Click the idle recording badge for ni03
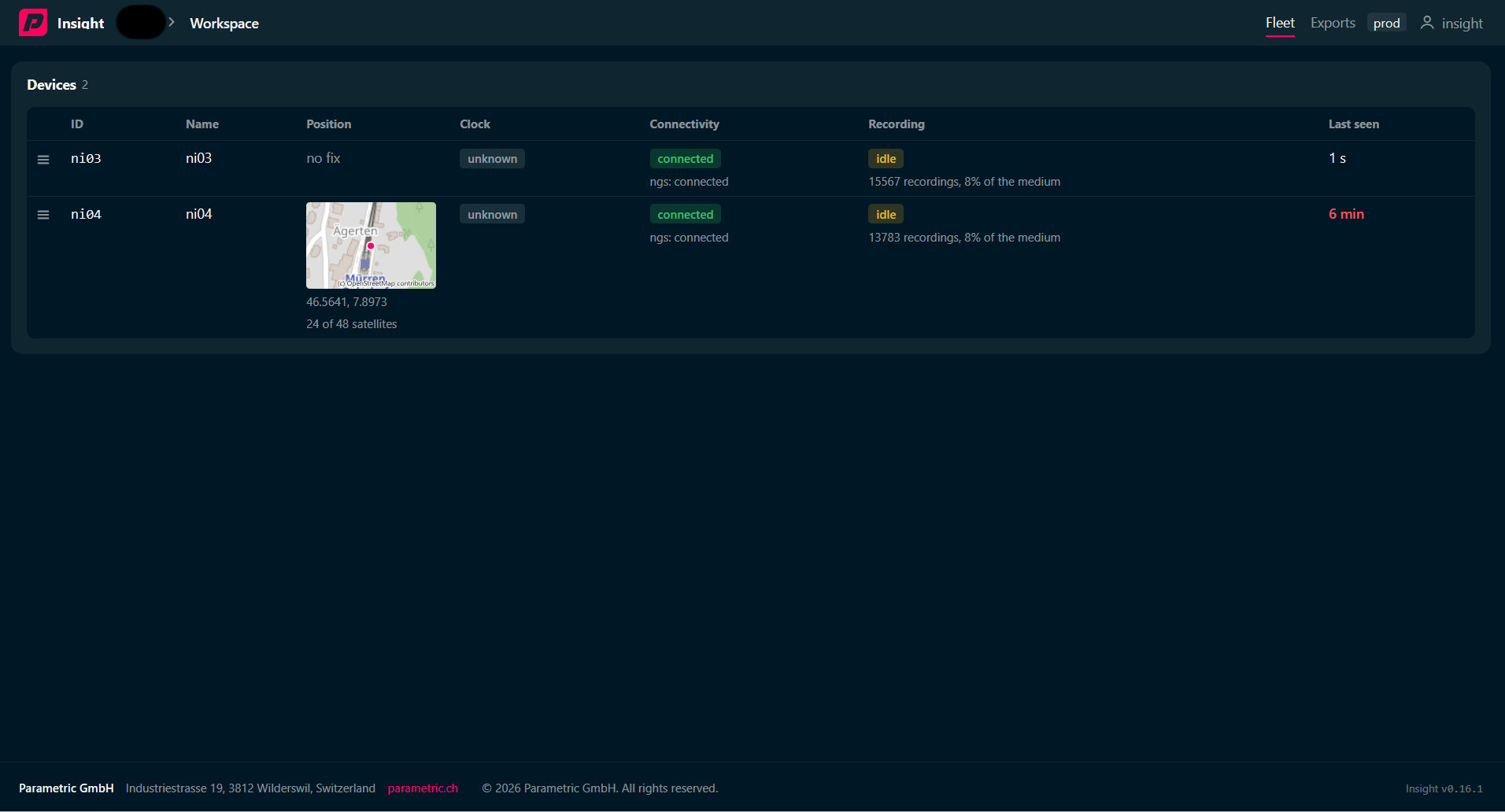 (886, 158)
